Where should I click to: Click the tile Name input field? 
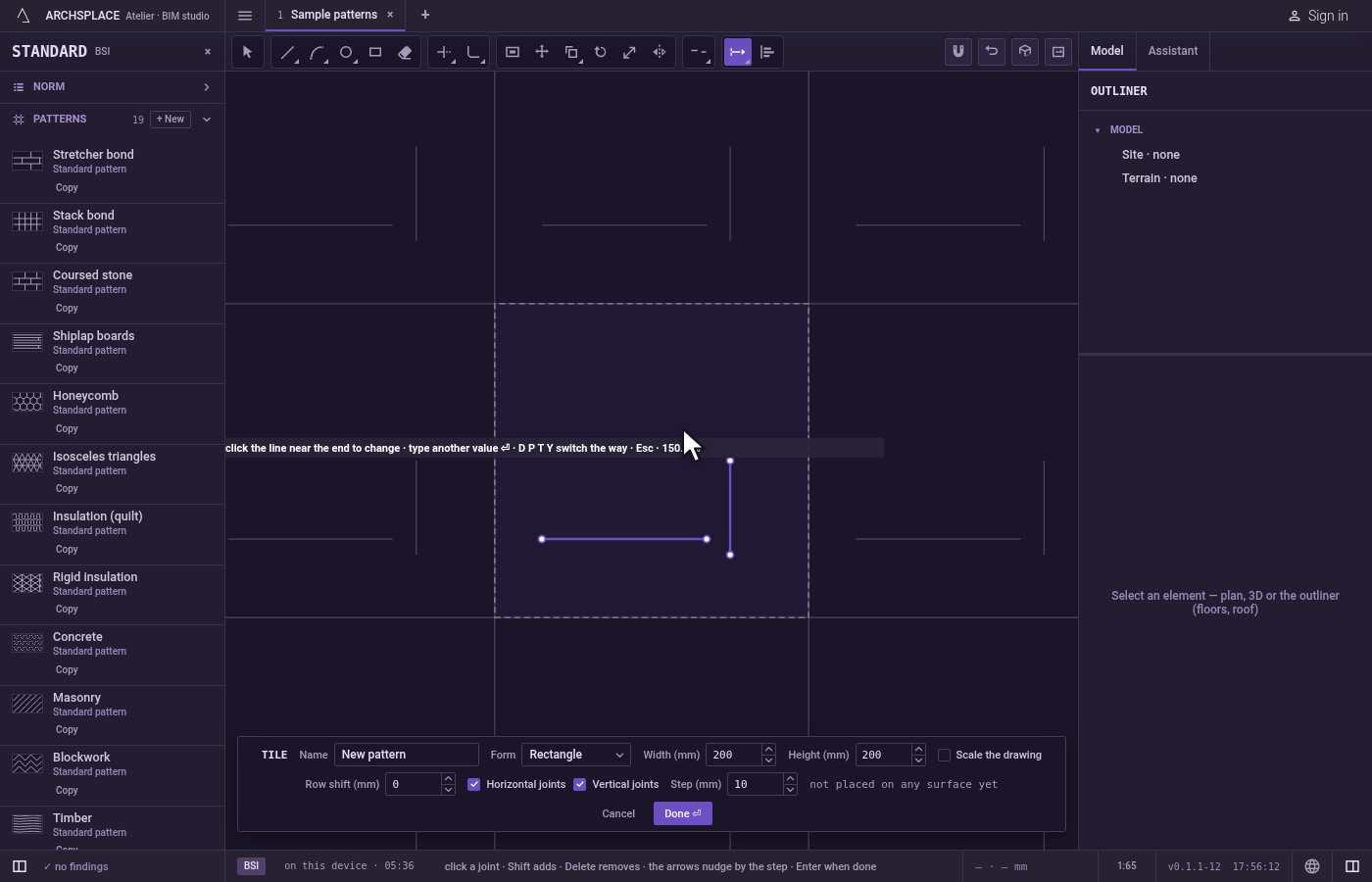click(407, 755)
